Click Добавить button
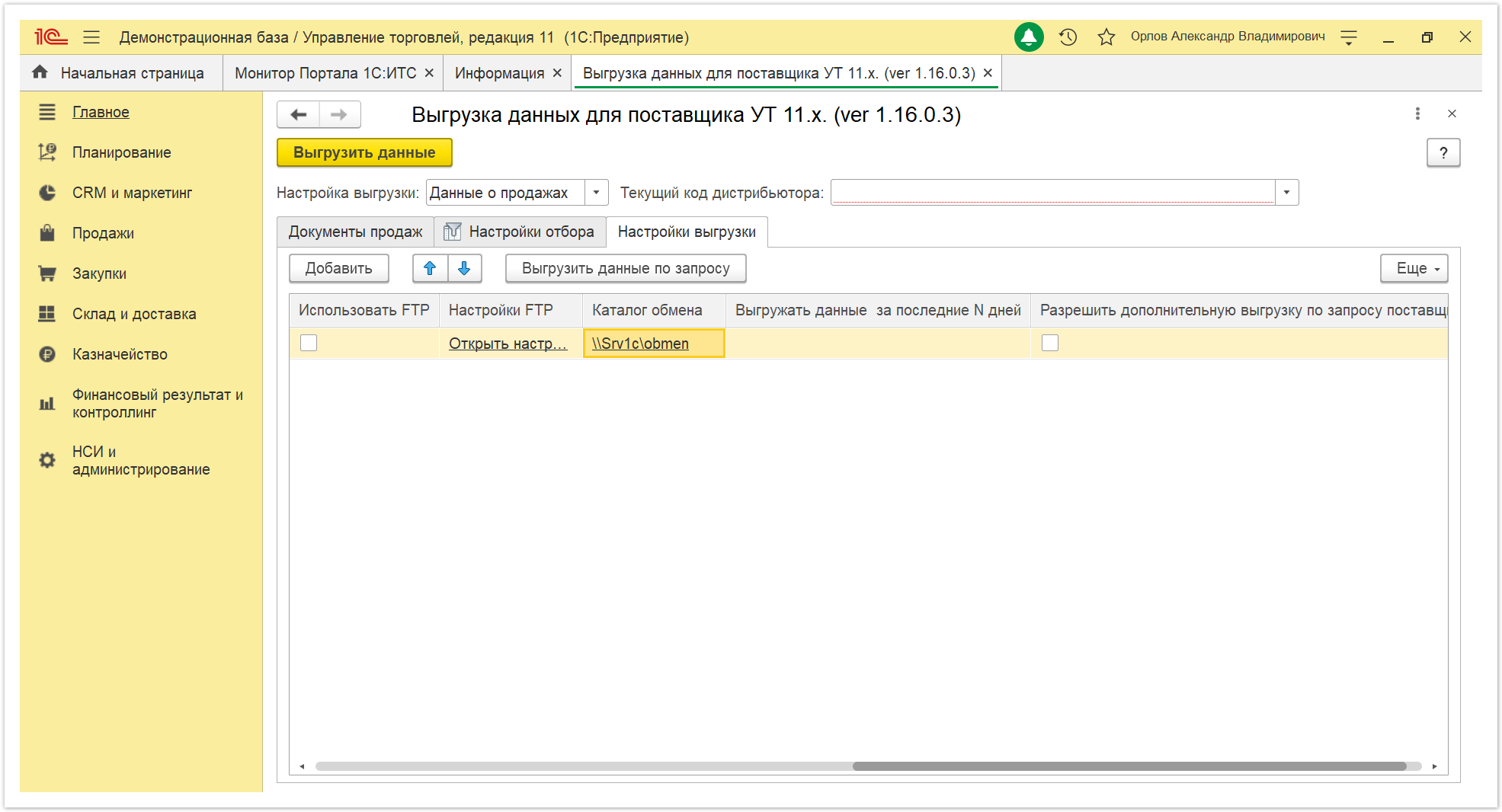Screen dimensions: 1502x812 click(339, 268)
